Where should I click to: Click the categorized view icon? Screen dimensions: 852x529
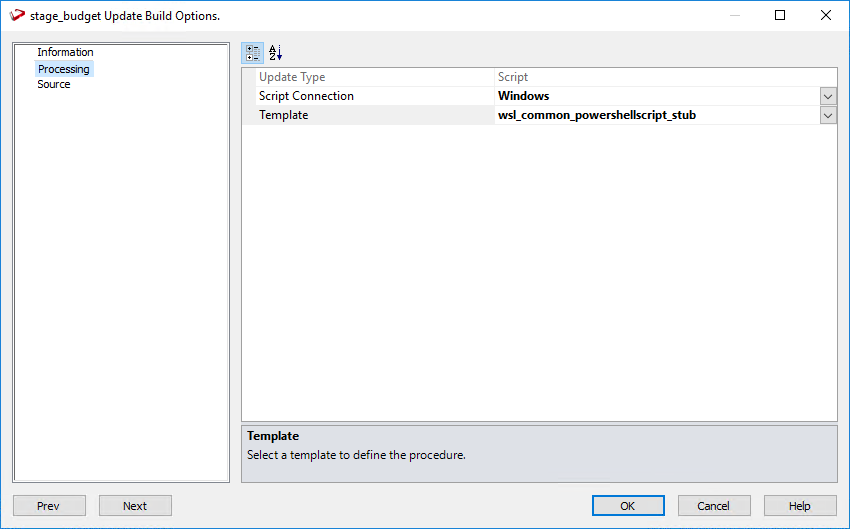tap(253, 53)
